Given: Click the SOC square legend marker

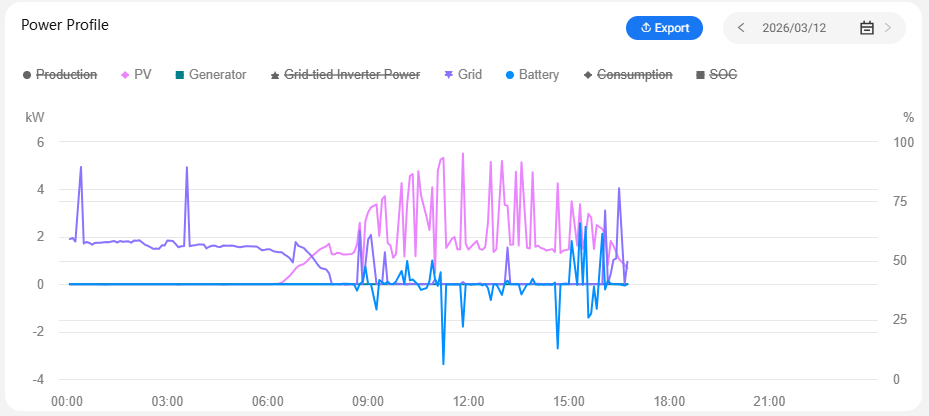Looking at the screenshot, I should 700,75.
